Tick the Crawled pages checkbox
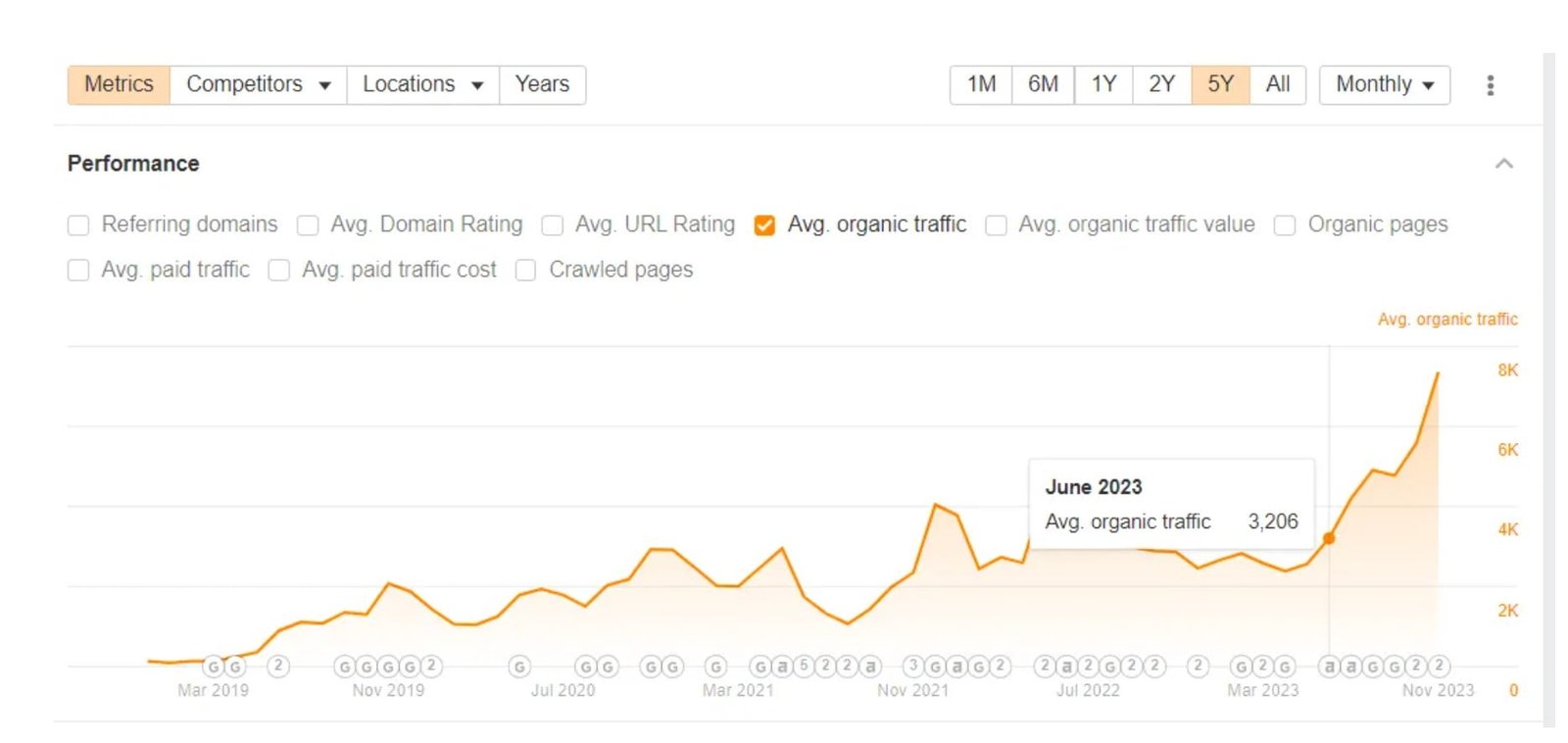 [526, 271]
